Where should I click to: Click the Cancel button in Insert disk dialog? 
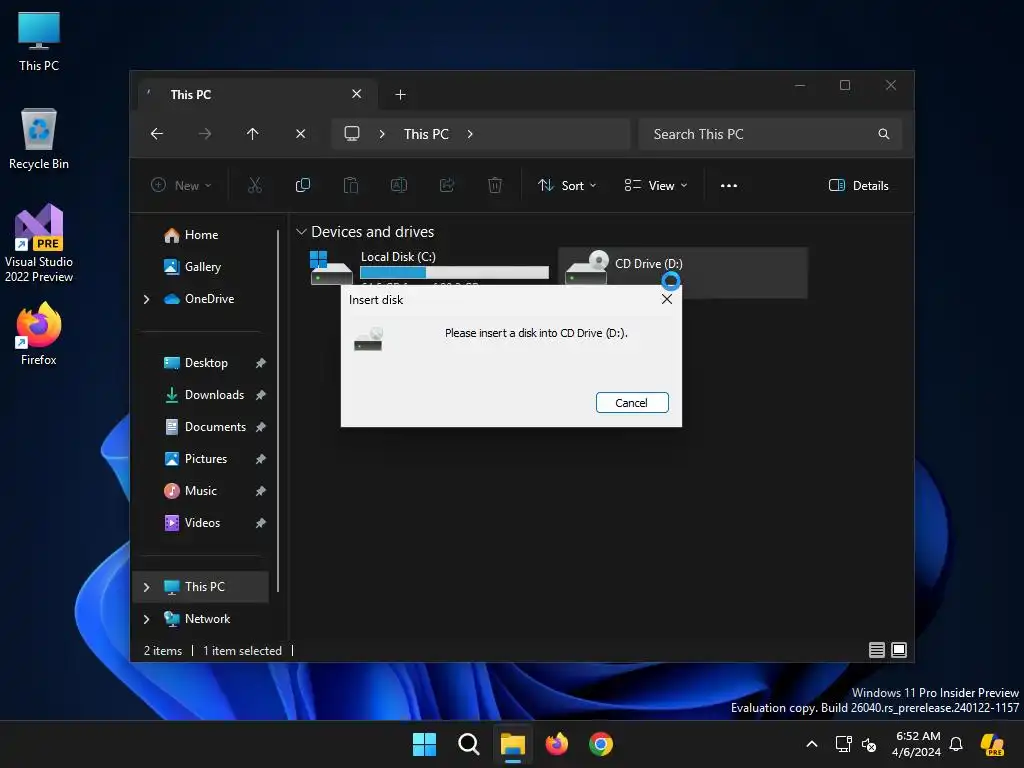coord(632,402)
